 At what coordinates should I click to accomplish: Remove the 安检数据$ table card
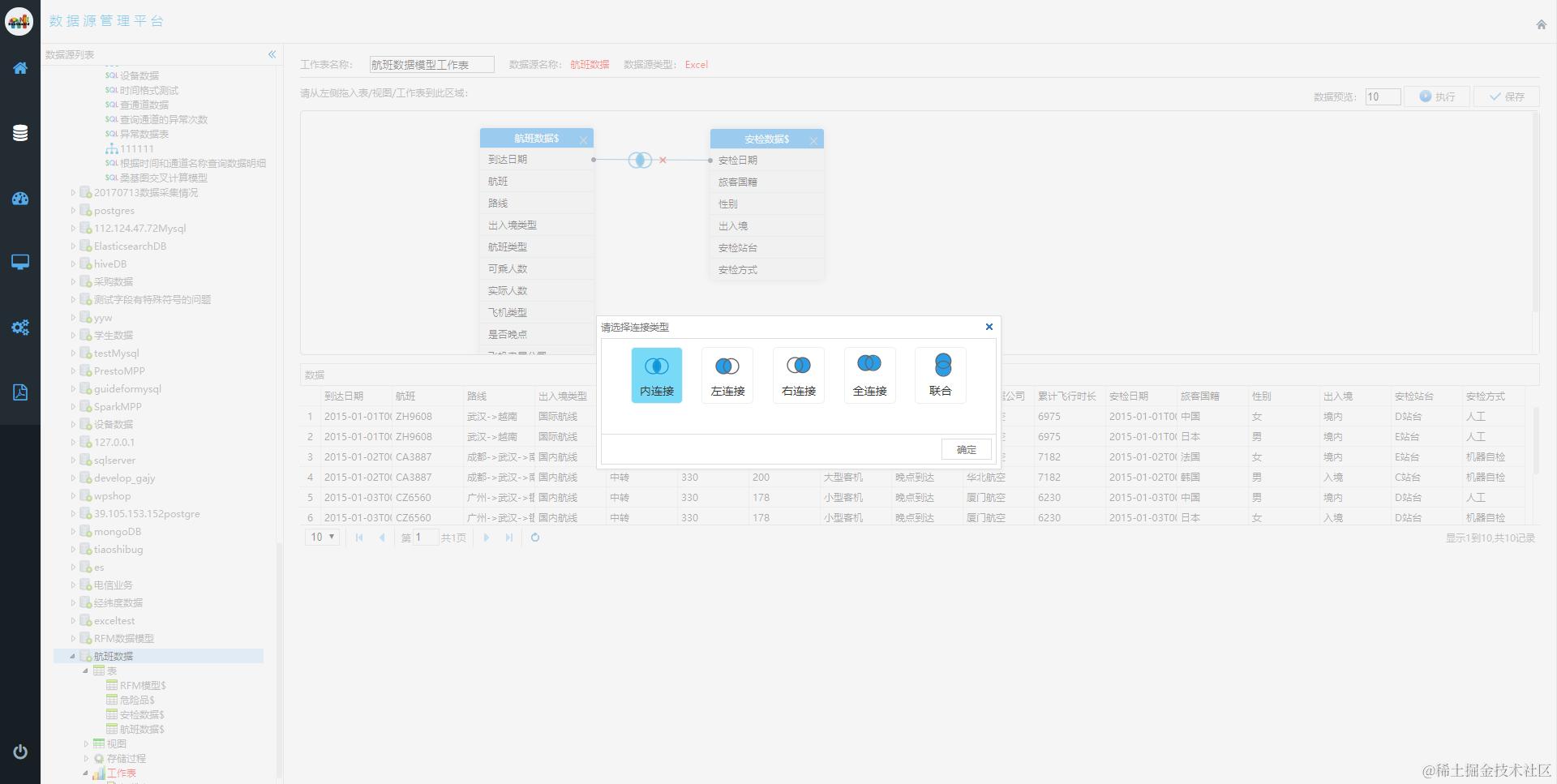pos(813,141)
